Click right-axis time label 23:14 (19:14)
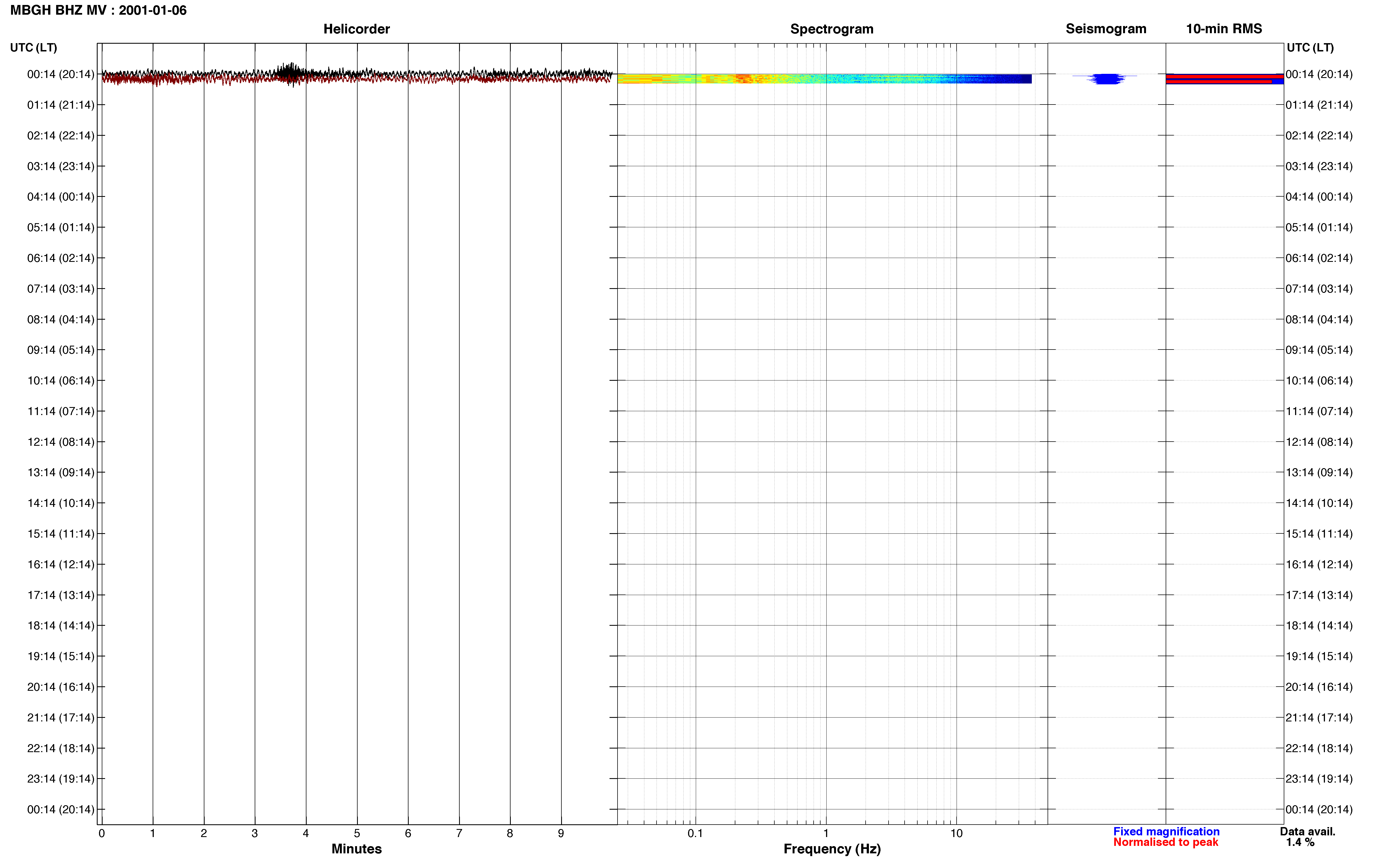This screenshot has width=1388, height=868. tap(1319, 779)
